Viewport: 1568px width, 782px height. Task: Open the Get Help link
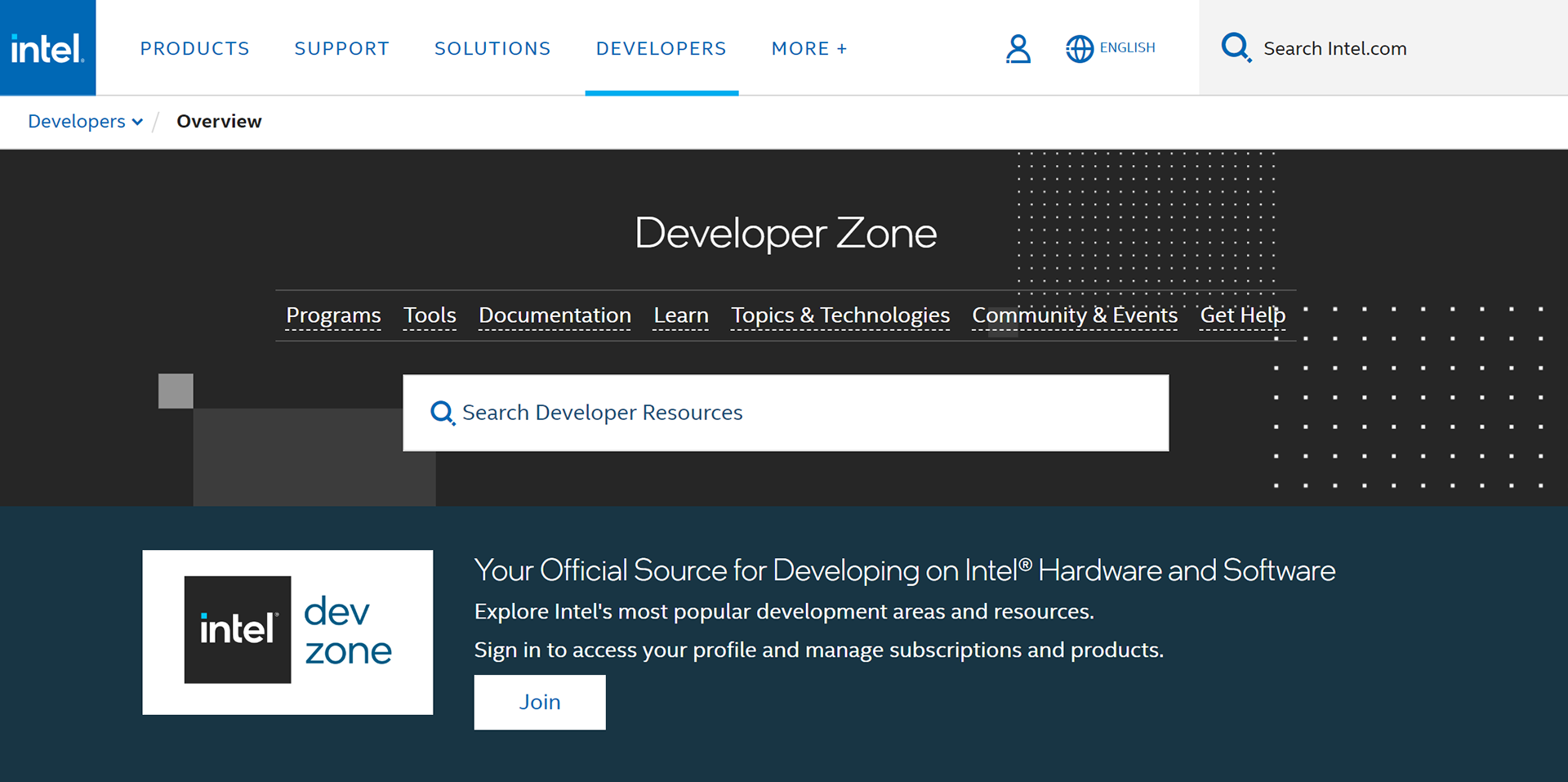(x=1242, y=315)
